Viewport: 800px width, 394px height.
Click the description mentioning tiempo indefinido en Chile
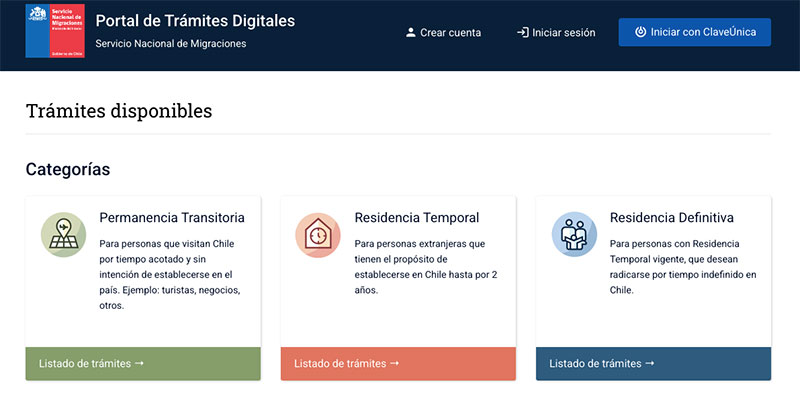tap(683, 267)
